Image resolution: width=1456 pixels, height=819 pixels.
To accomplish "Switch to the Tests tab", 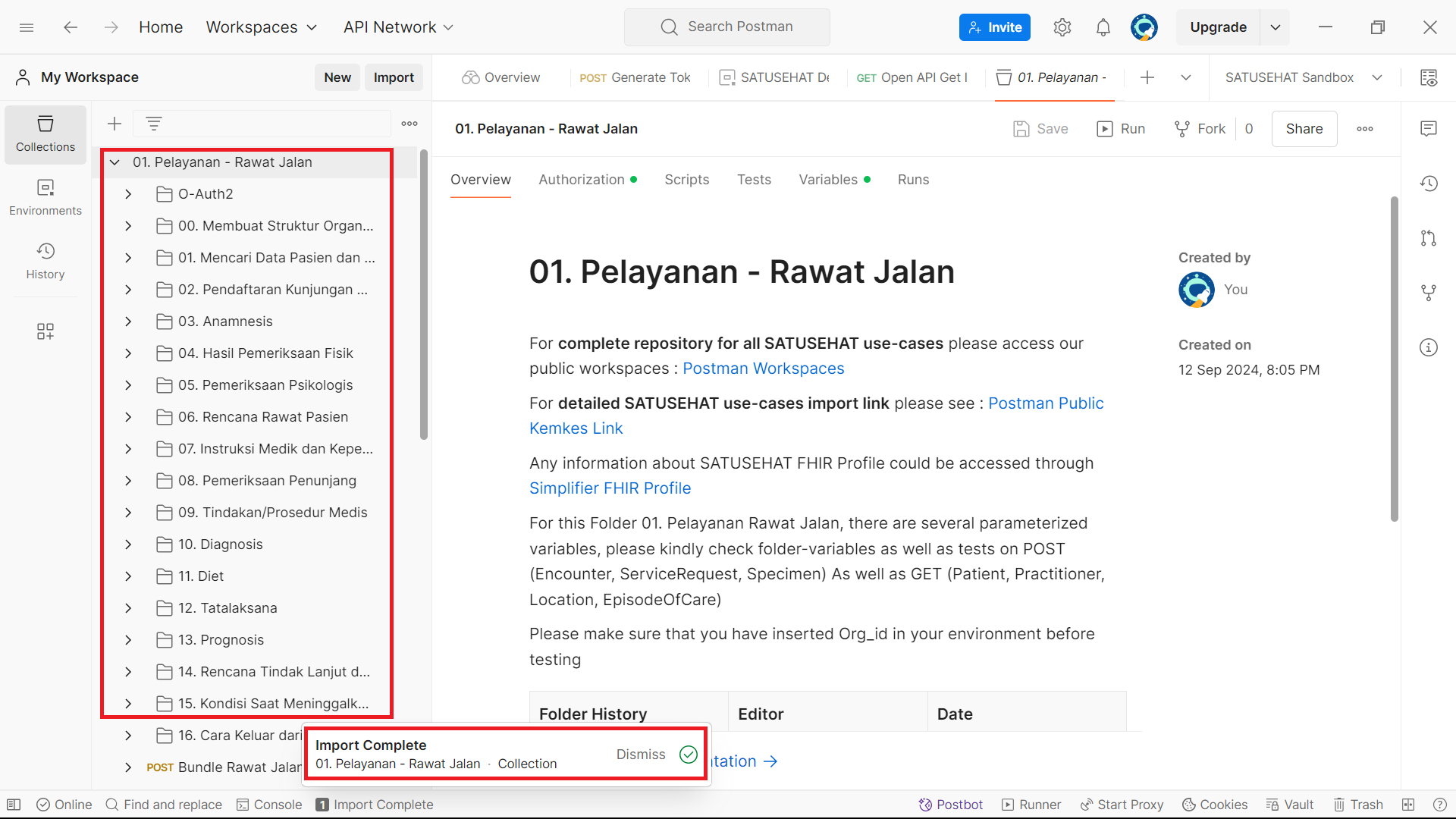I will (x=754, y=180).
